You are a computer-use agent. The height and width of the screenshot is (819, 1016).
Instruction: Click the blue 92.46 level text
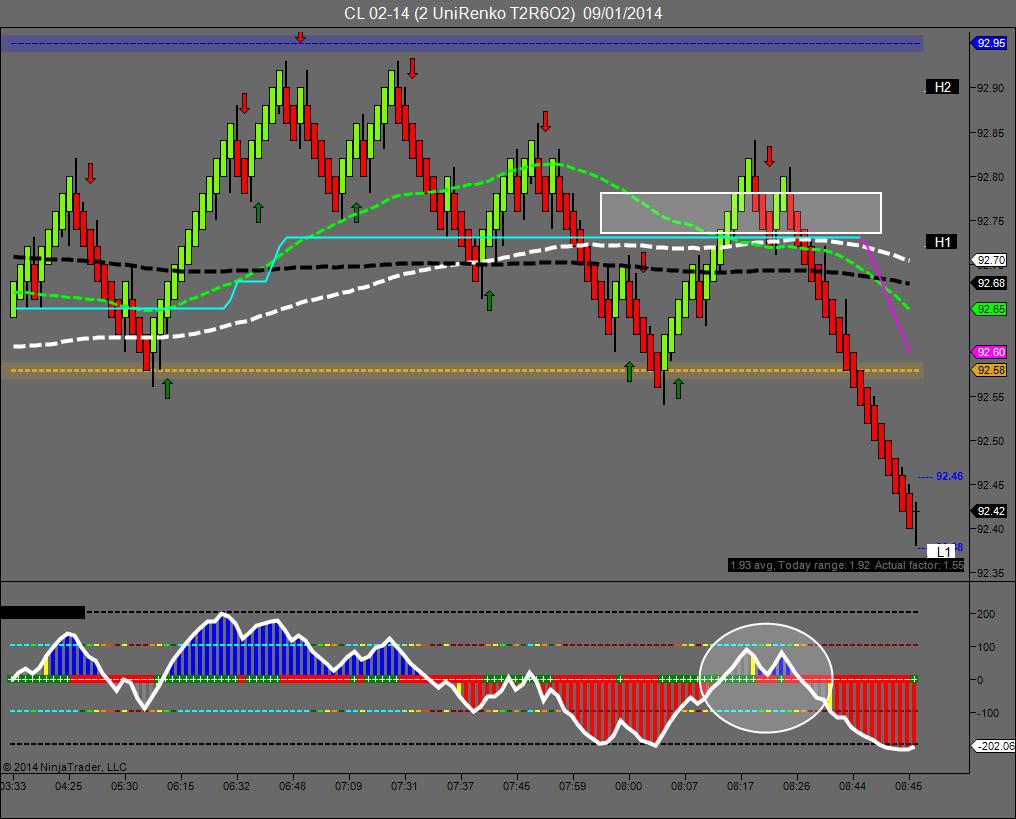coord(949,476)
